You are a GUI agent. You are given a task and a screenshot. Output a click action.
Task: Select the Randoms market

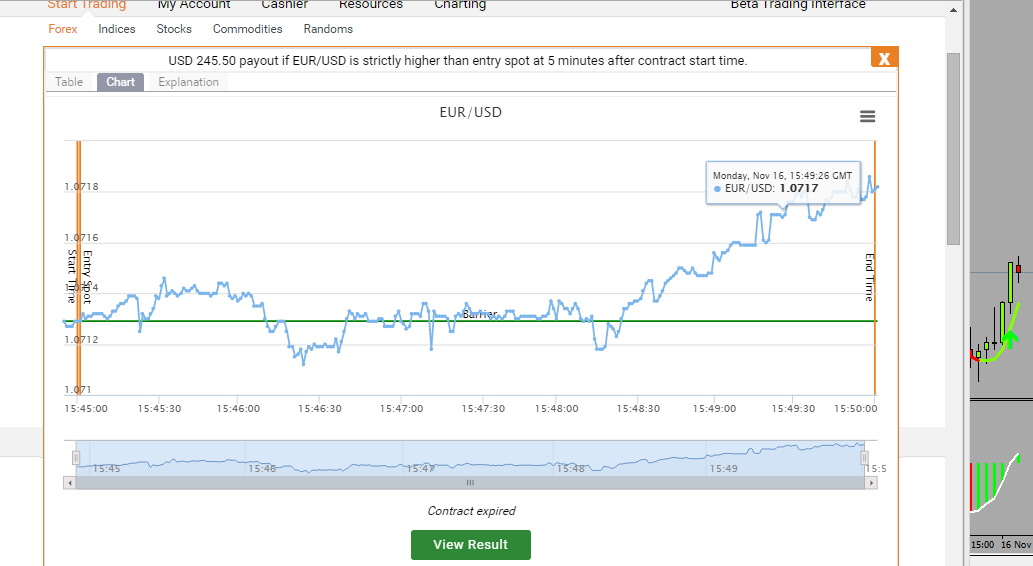pyautogui.click(x=328, y=29)
